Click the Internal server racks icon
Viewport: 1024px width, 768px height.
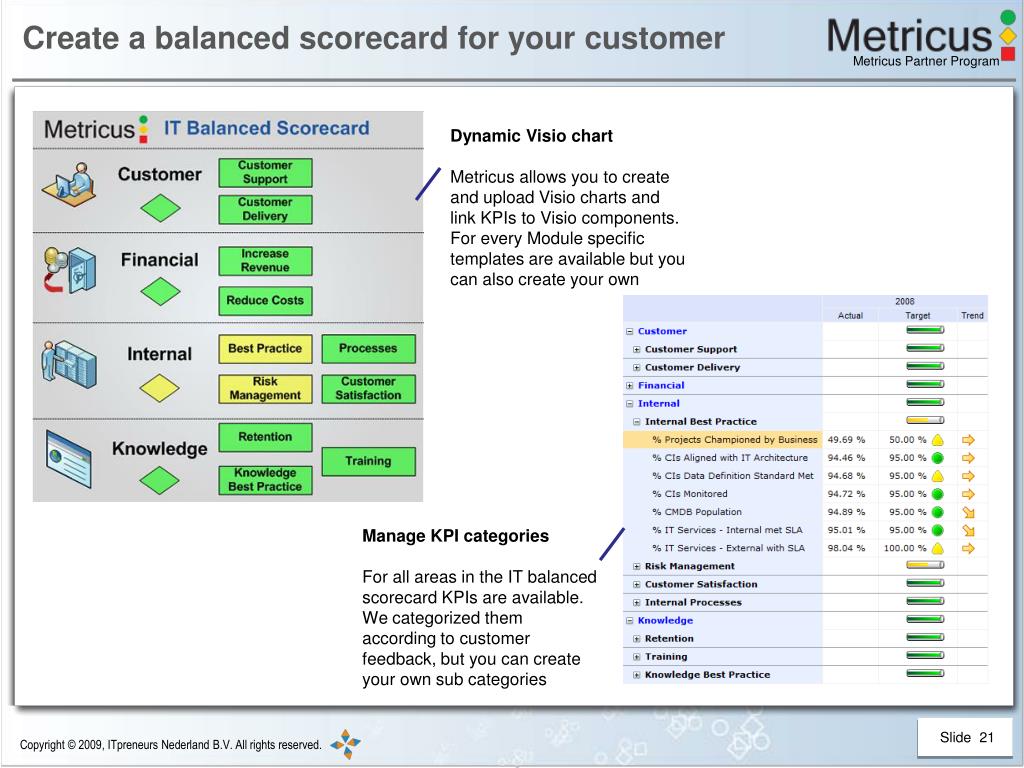point(69,364)
